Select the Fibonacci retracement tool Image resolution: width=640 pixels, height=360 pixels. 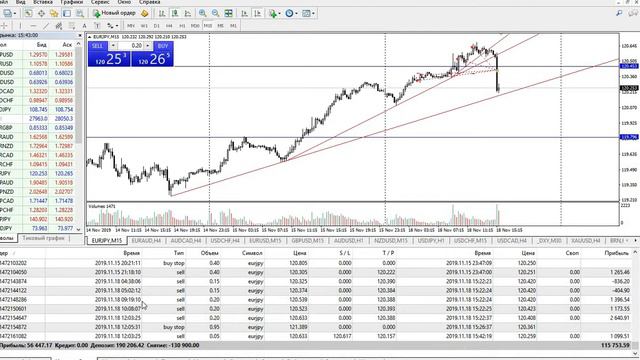[72, 26]
